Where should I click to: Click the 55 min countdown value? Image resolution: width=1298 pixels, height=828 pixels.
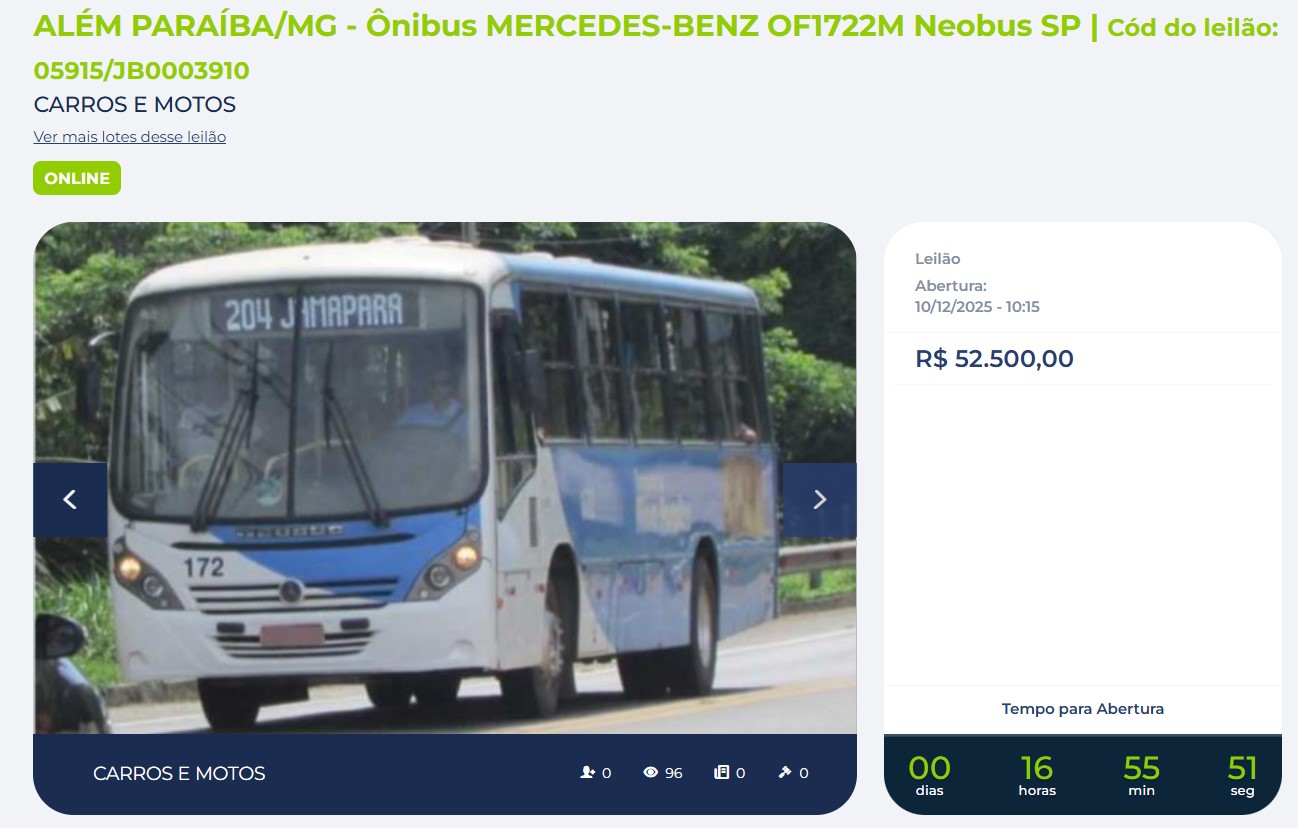tap(1141, 768)
